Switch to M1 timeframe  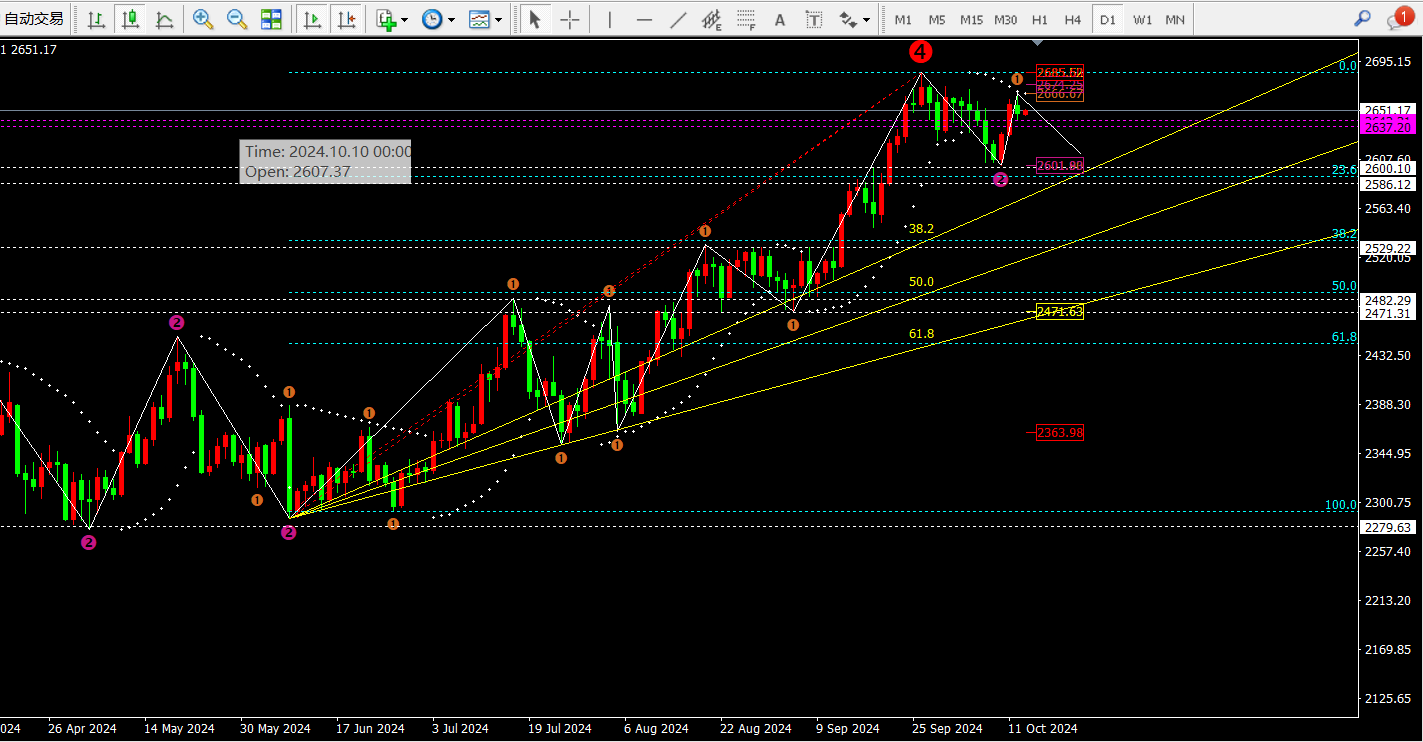point(903,19)
